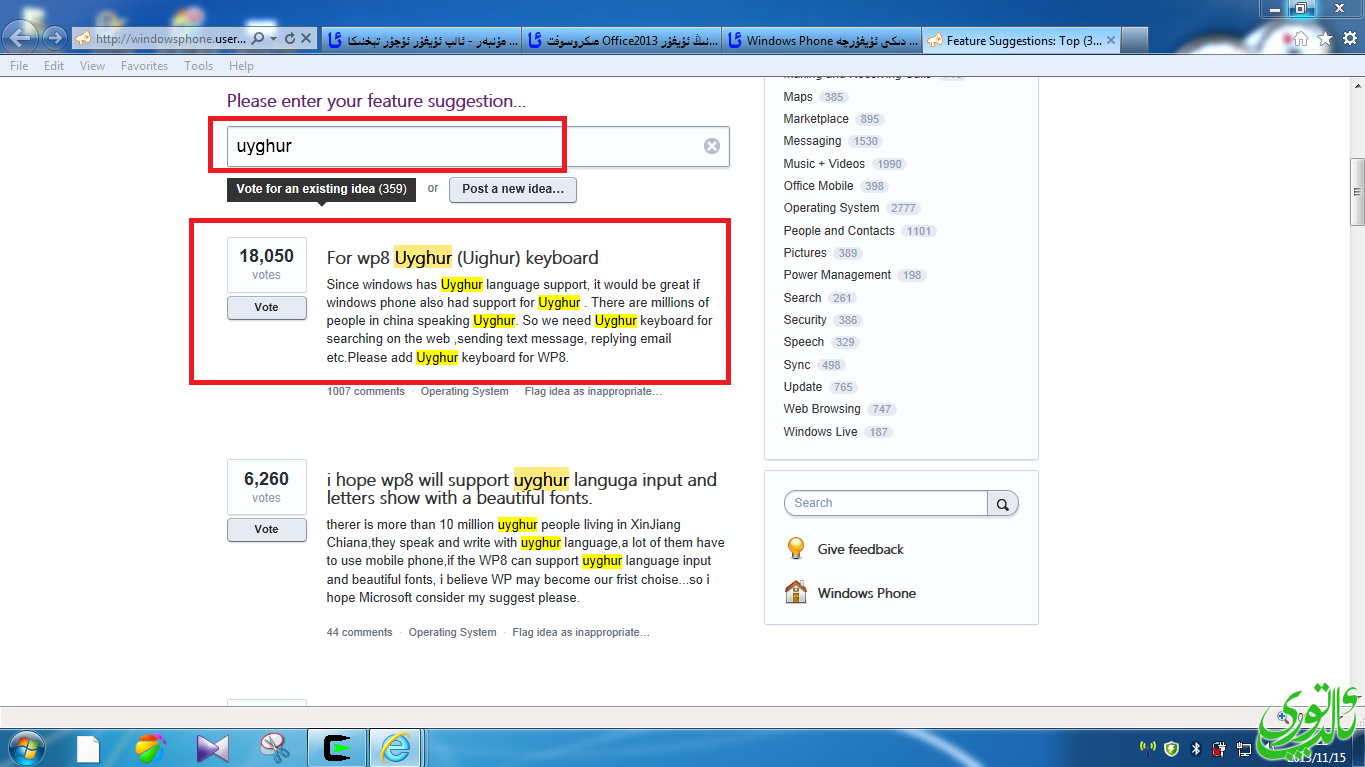This screenshot has height=767, width=1365.
Task: Vote for the 6,260-vote uyghur input idea
Action: [x=267, y=530]
